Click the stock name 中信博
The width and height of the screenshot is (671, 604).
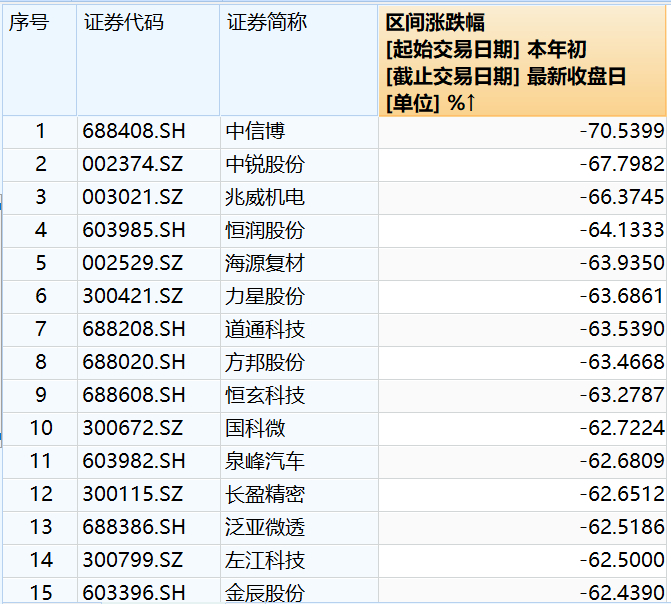click(255, 131)
